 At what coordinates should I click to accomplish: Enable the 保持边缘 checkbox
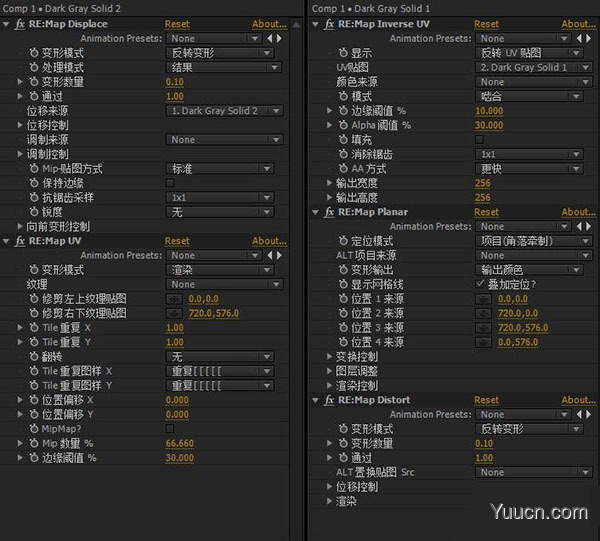170,183
